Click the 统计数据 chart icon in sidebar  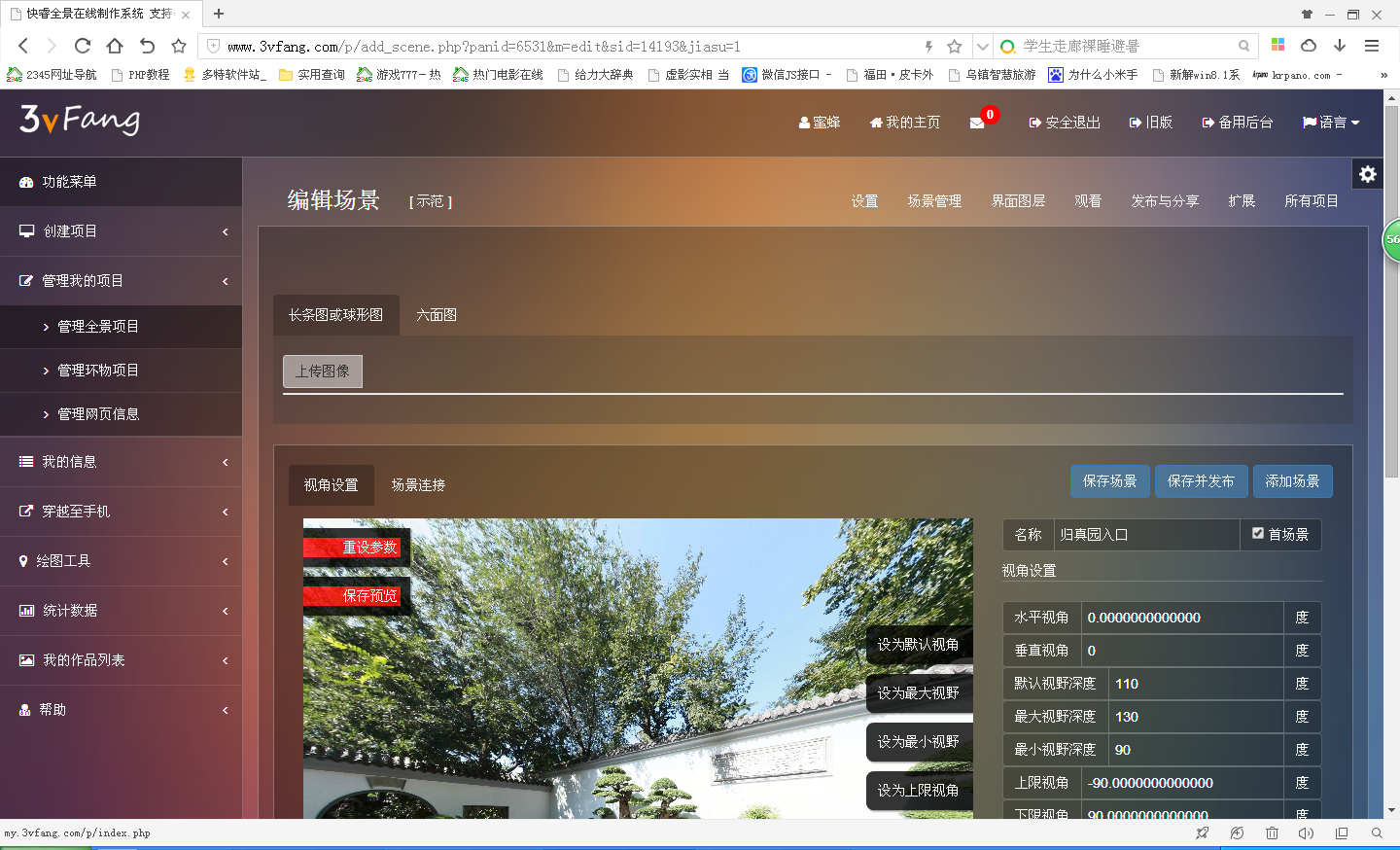pyautogui.click(x=26, y=611)
